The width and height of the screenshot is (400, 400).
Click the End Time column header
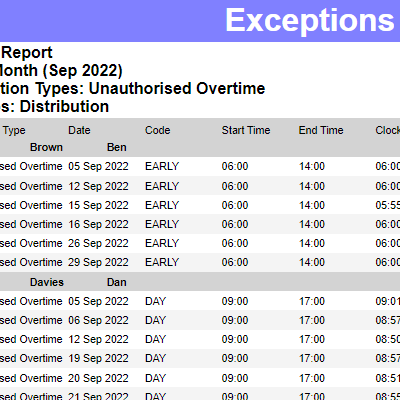click(321, 130)
